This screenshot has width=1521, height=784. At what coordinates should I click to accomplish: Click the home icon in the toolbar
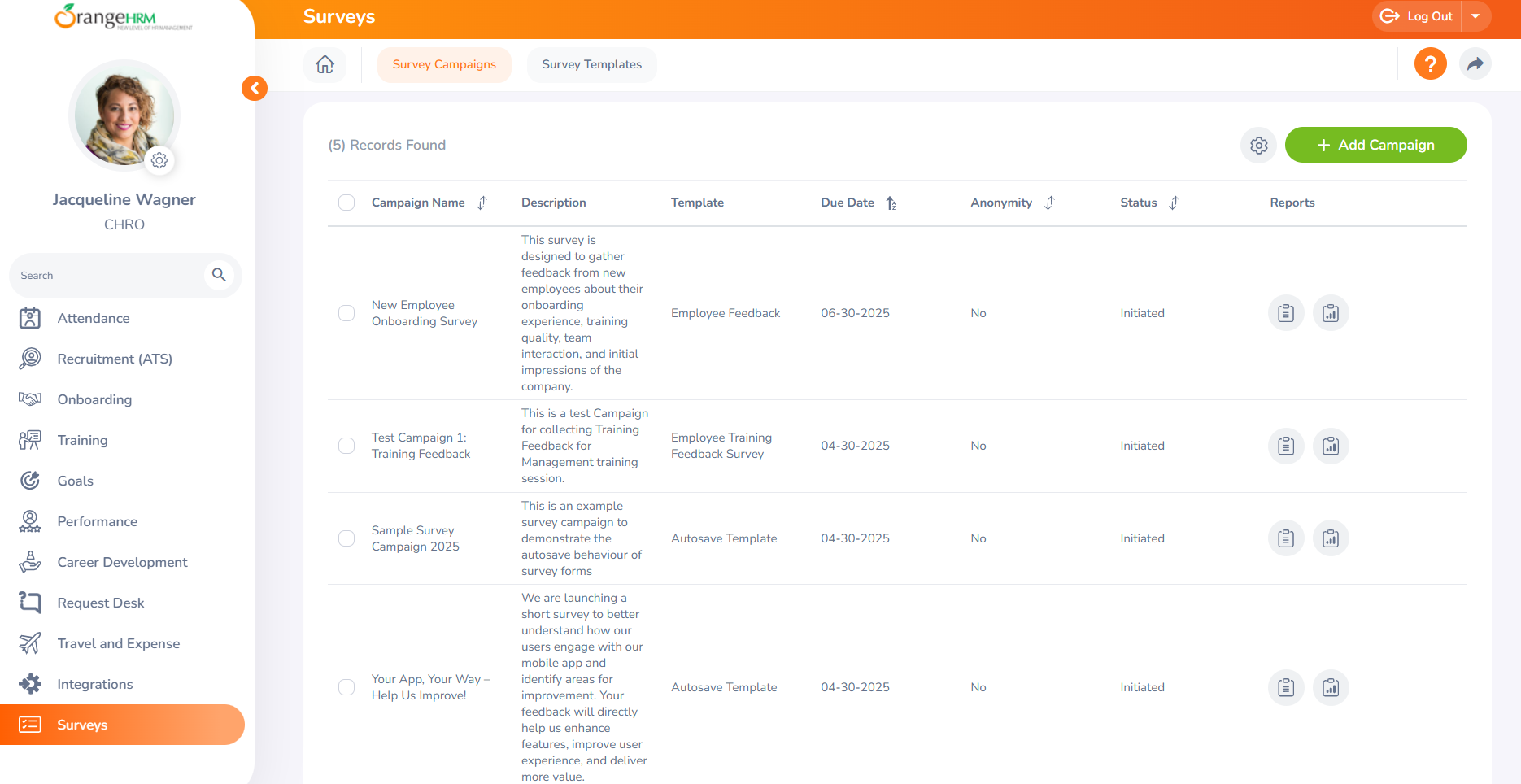(x=325, y=64)
